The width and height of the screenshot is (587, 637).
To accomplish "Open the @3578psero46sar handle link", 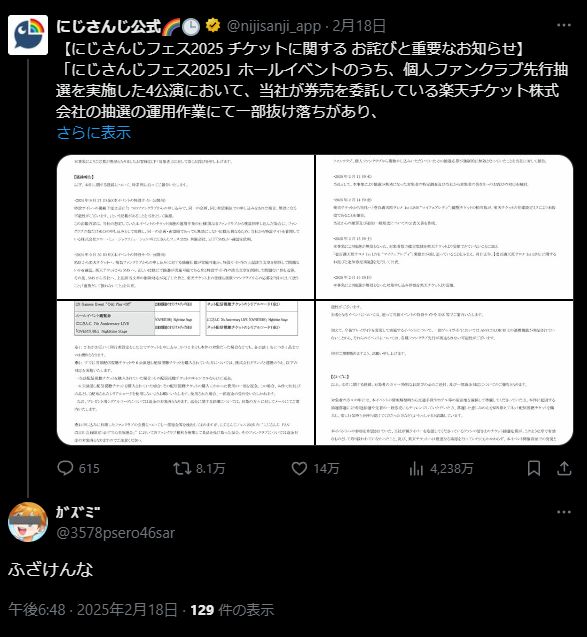I will point(116,533).
